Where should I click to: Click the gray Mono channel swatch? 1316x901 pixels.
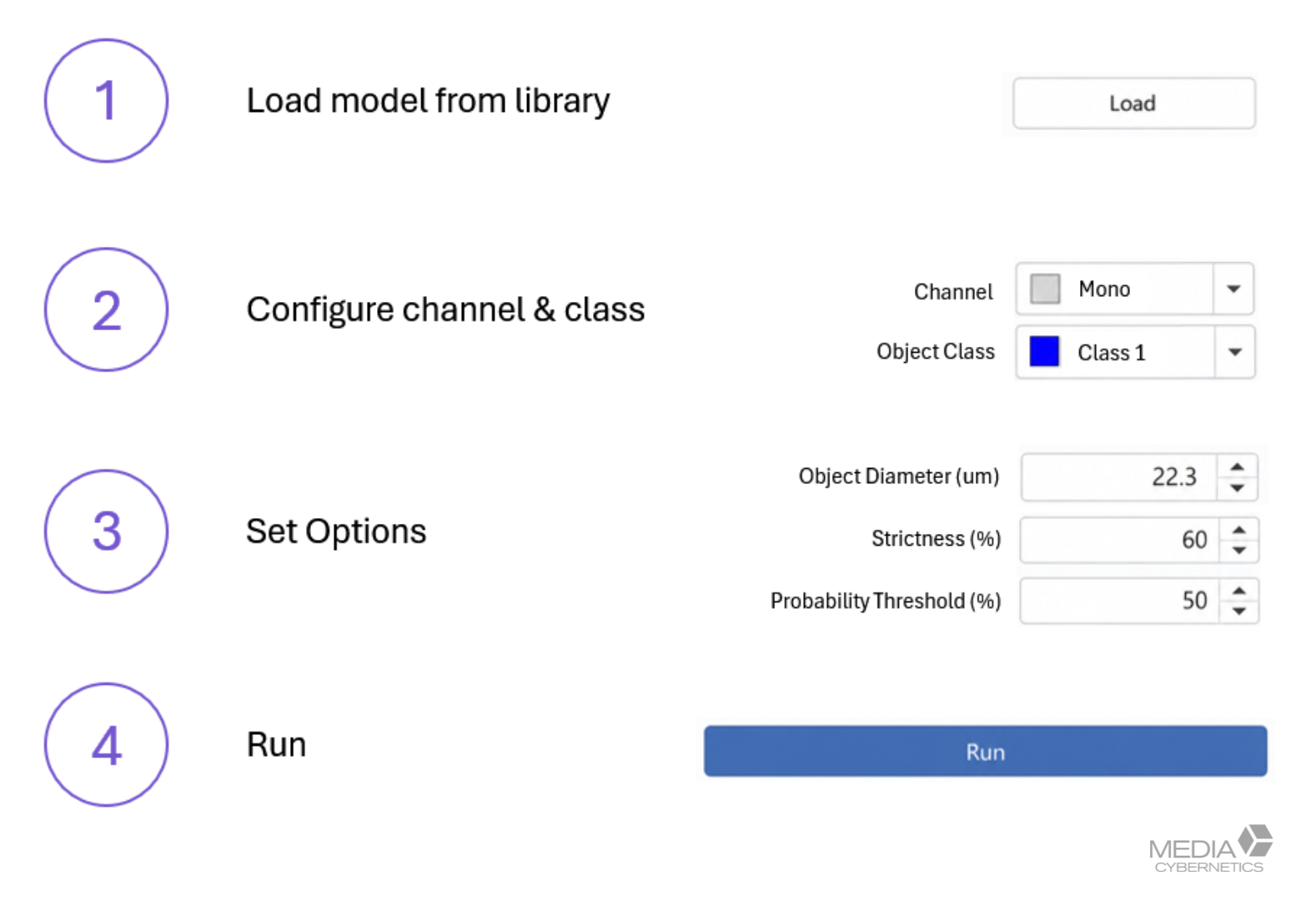1044,289
